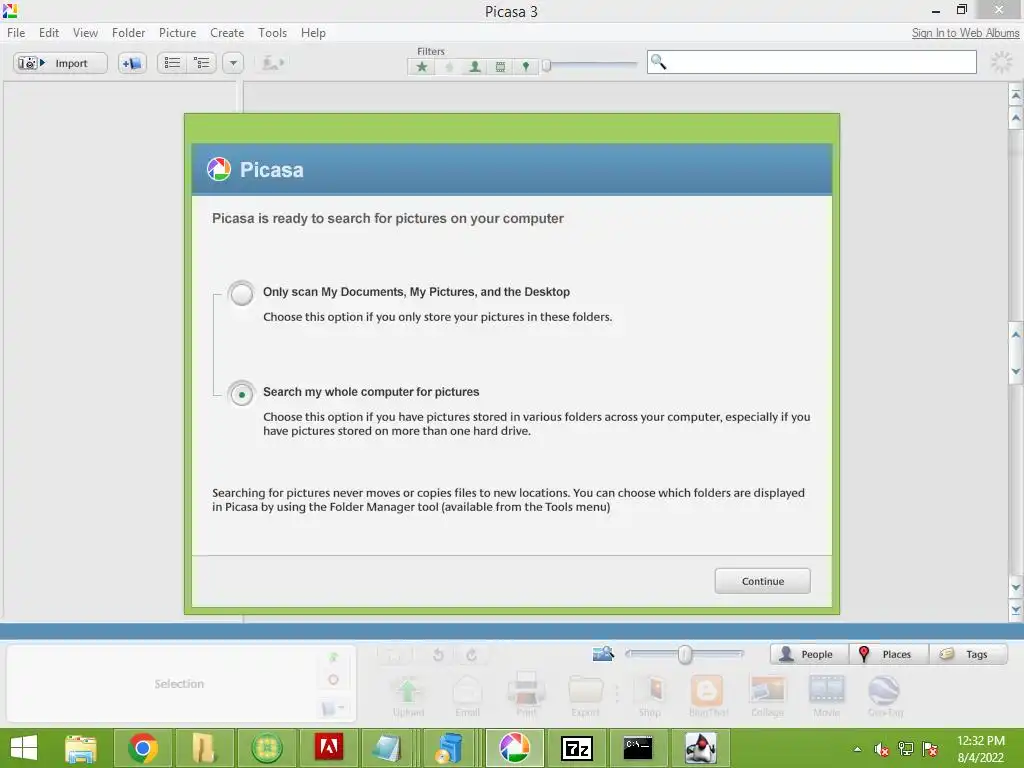The width and height of the screenshot is (1024, 768).
Task: Click the Print printer icon
Action: point(526,696)
